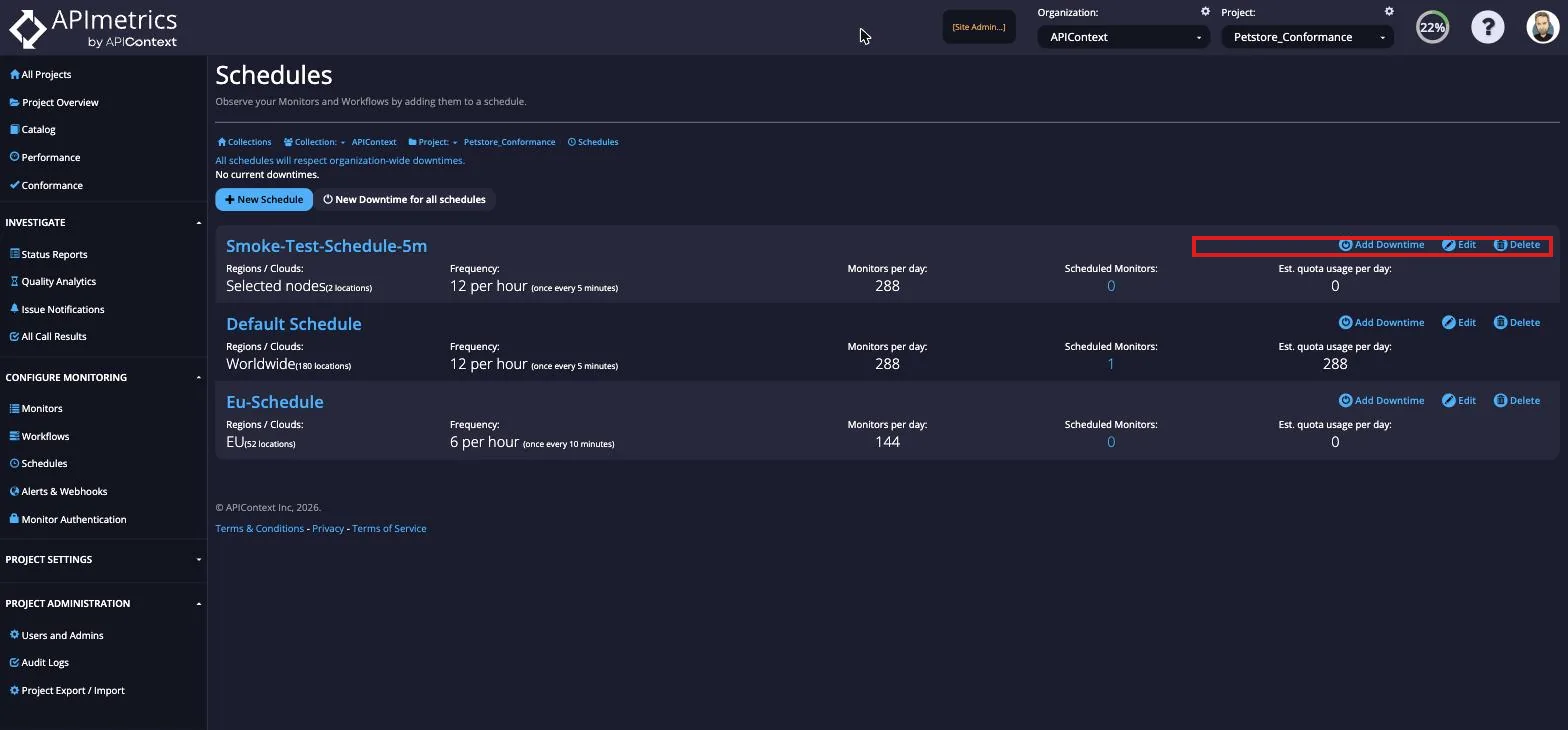
Task: Click the APImetrics logo
Action: pyautogui.click(x=93, y=28)
